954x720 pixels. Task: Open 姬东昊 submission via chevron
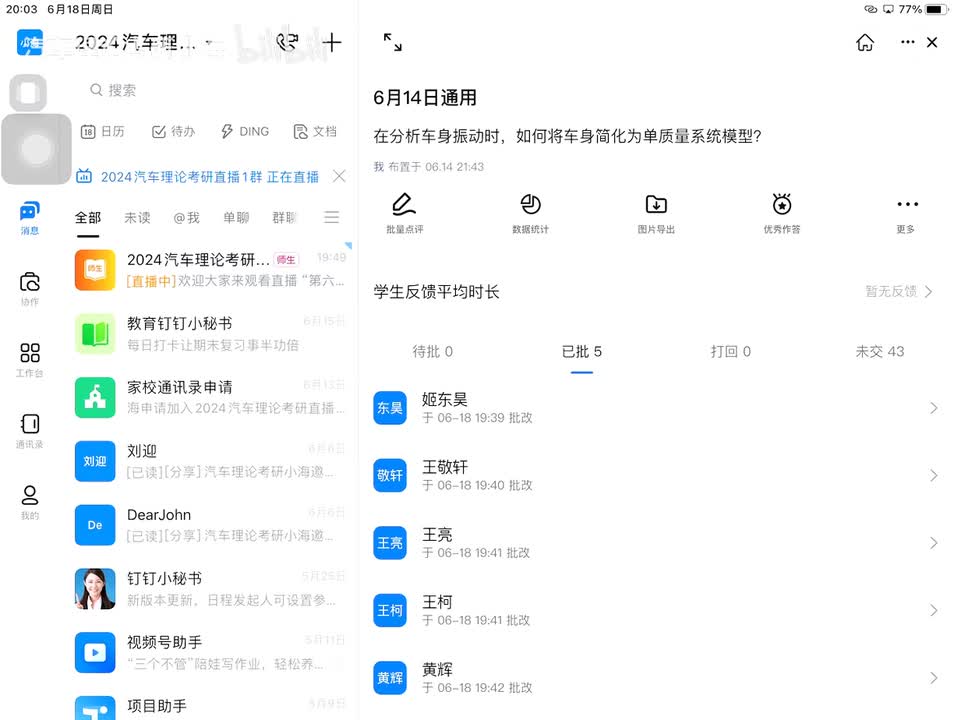933,408
